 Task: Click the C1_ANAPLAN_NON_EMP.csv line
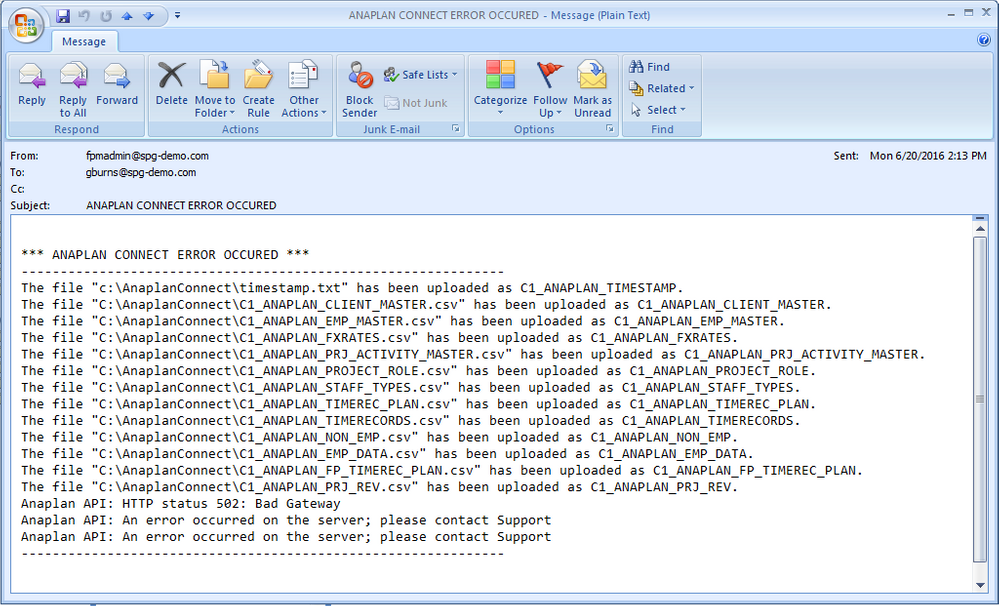click(380, 437)
